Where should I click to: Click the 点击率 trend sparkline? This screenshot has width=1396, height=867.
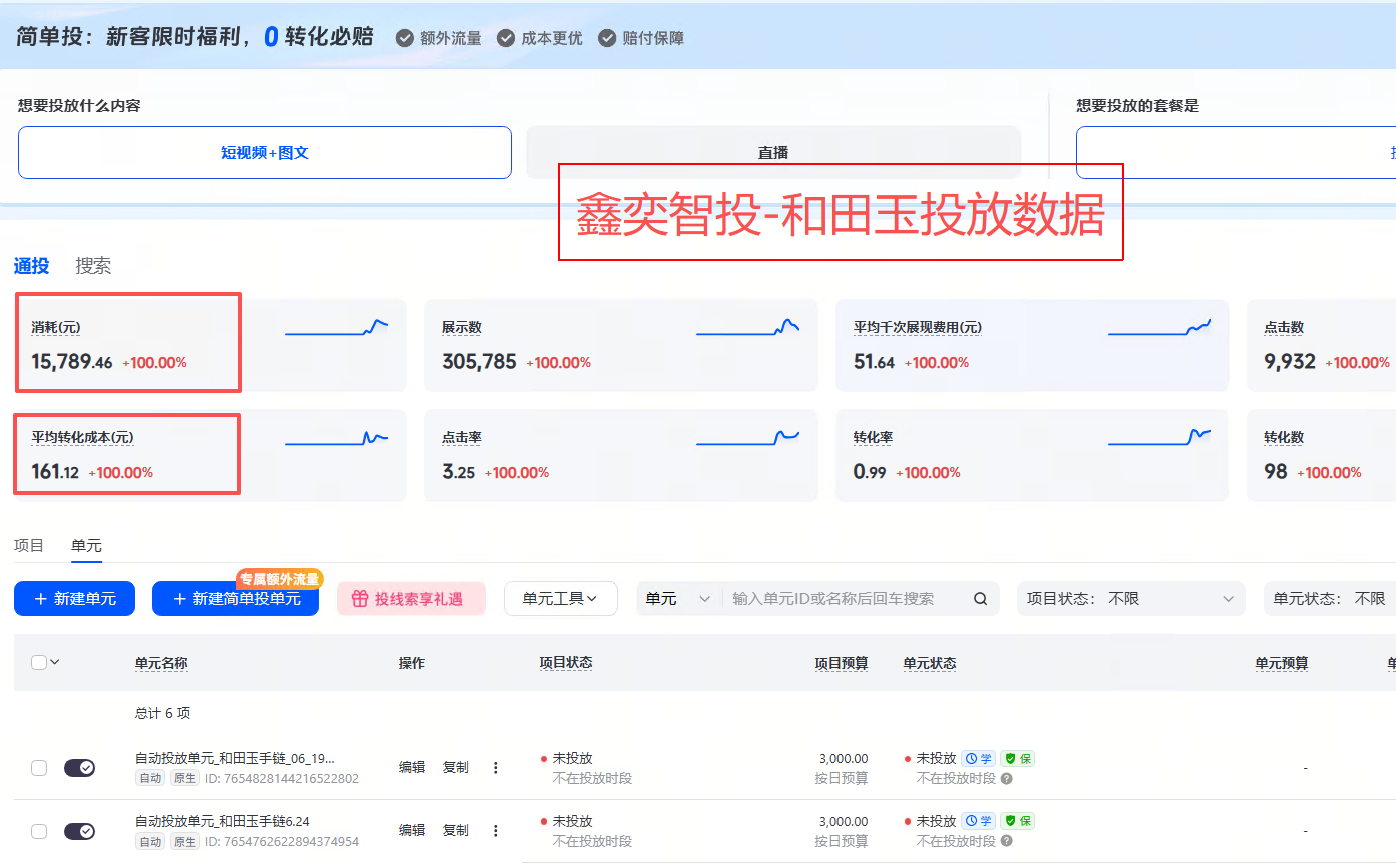click(747, 438)
